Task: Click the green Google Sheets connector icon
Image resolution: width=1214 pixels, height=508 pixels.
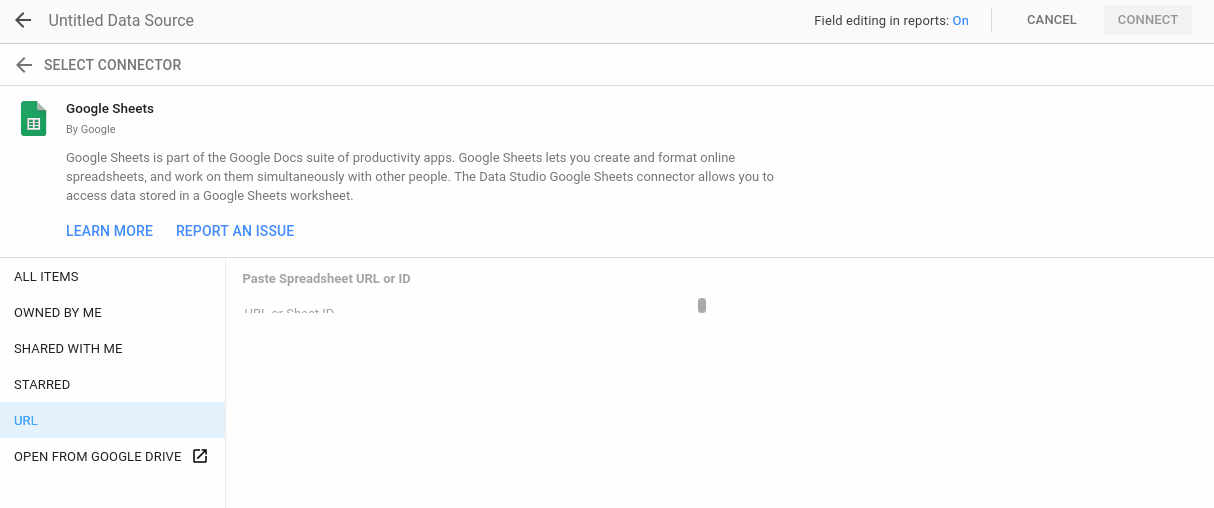Action: click(x=34, y=118)
